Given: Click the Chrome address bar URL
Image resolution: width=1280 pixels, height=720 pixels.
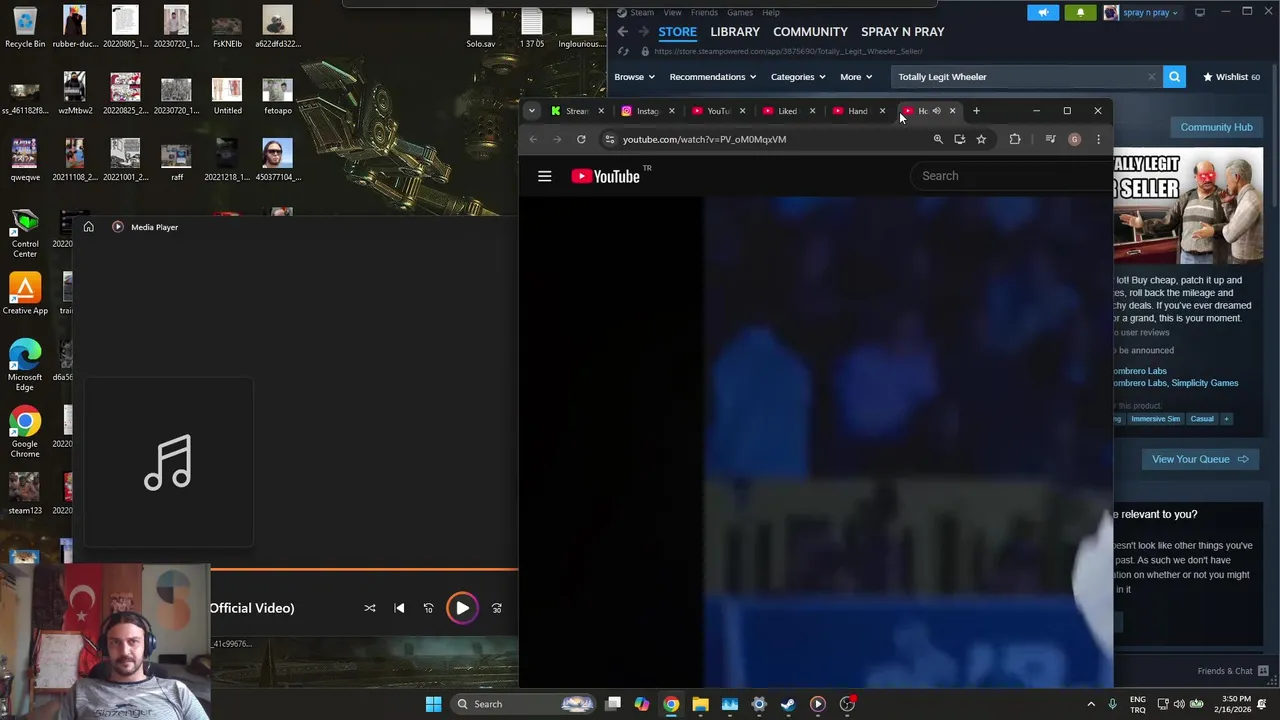Looking at the screenshot, I should point(704,140).
